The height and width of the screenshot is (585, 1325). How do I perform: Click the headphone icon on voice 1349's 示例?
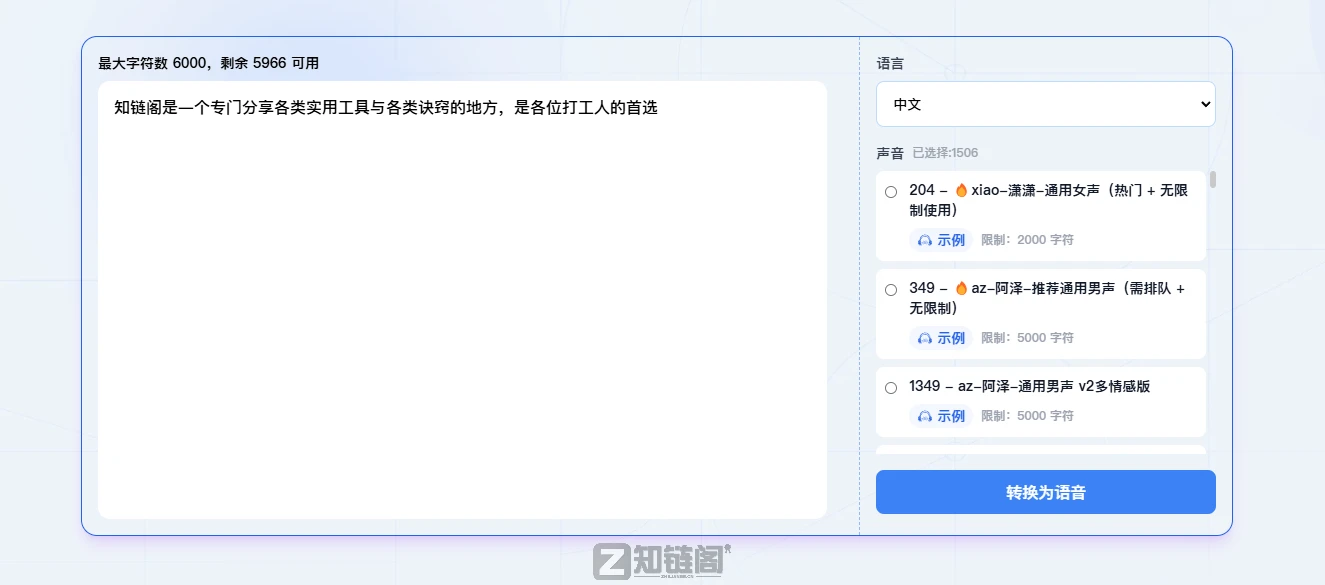click(x=924, y=416)
